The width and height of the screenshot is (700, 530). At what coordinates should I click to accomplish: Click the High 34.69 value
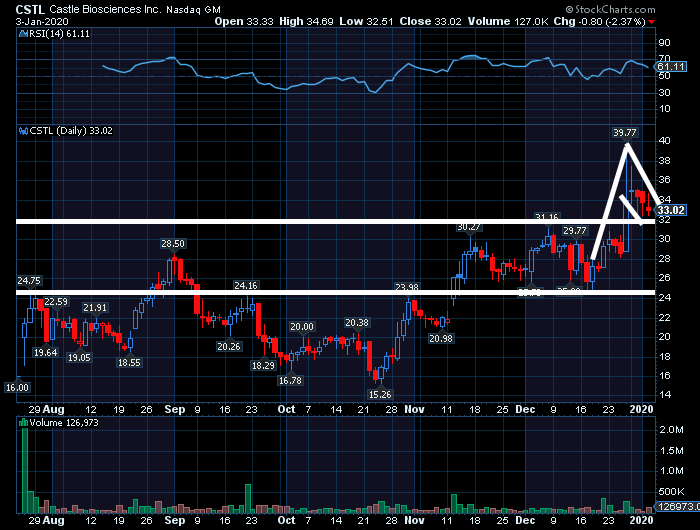pos(306,21)
